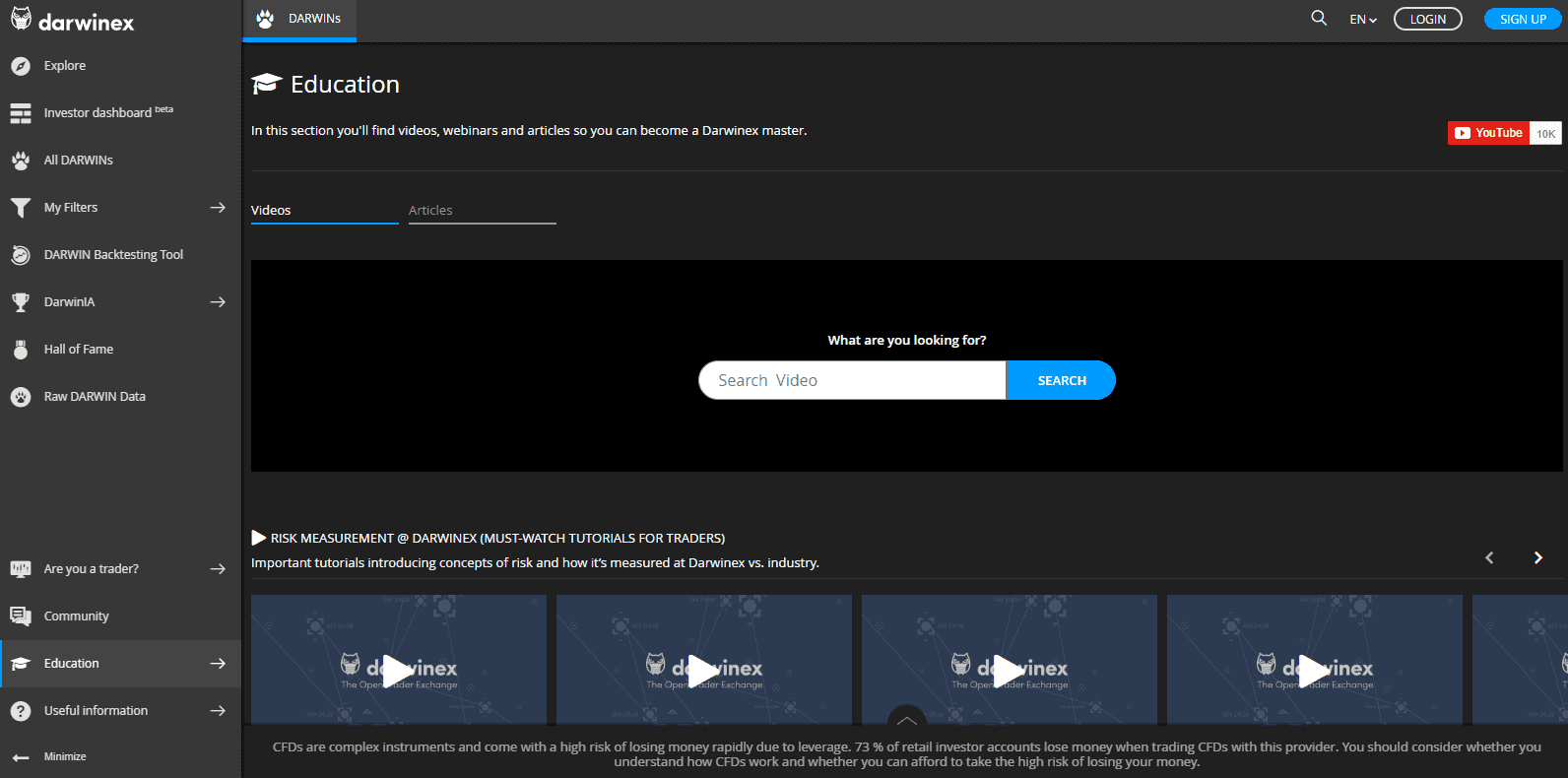Click the search magnifier icon in header

pyautogui.click(x=1319, y=18)
